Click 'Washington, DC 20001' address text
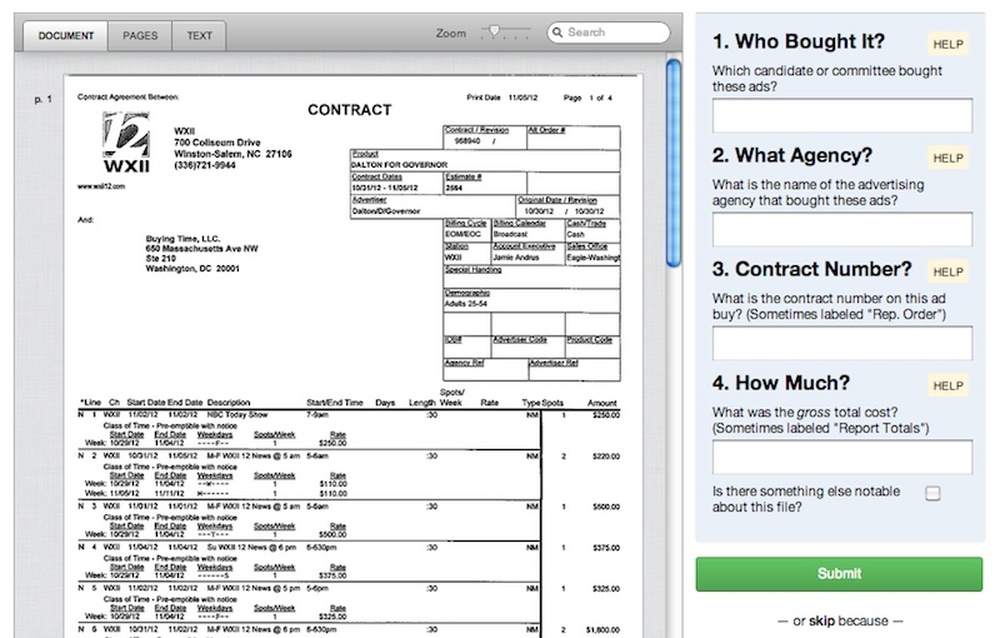Viewport: 1000px width, 638px height. [192, 269]
